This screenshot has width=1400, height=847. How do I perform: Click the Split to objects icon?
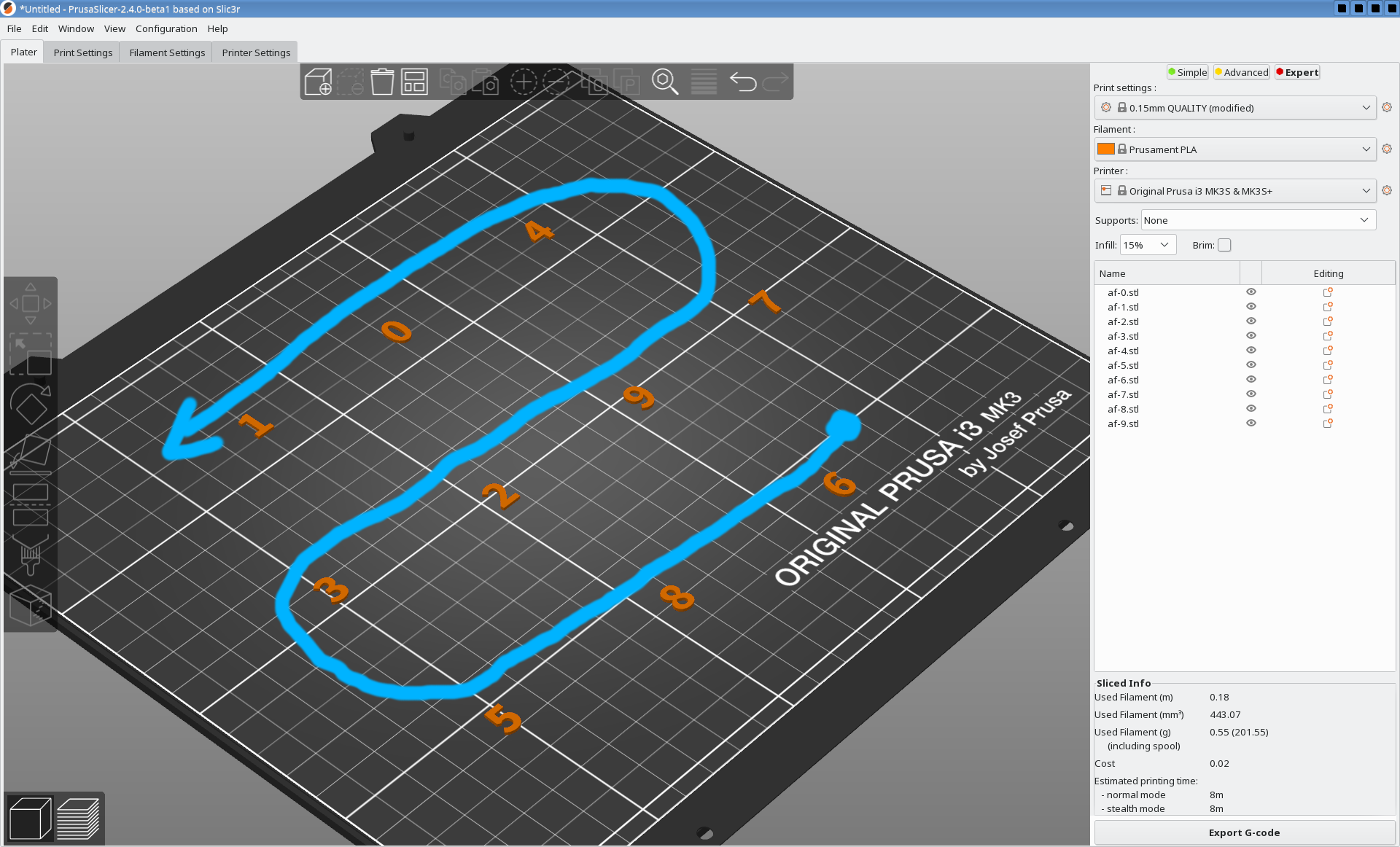594,82
